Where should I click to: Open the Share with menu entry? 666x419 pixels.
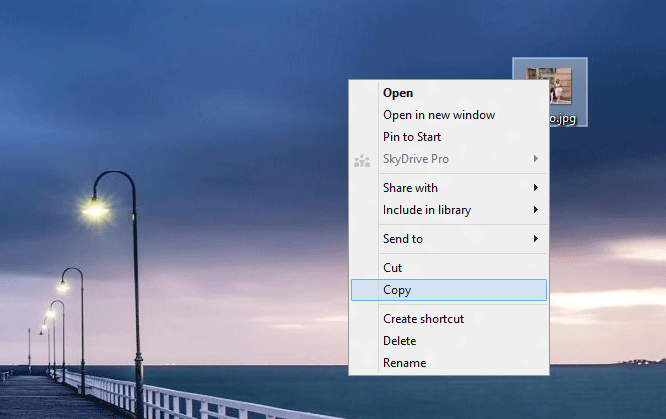click(410, 188)
